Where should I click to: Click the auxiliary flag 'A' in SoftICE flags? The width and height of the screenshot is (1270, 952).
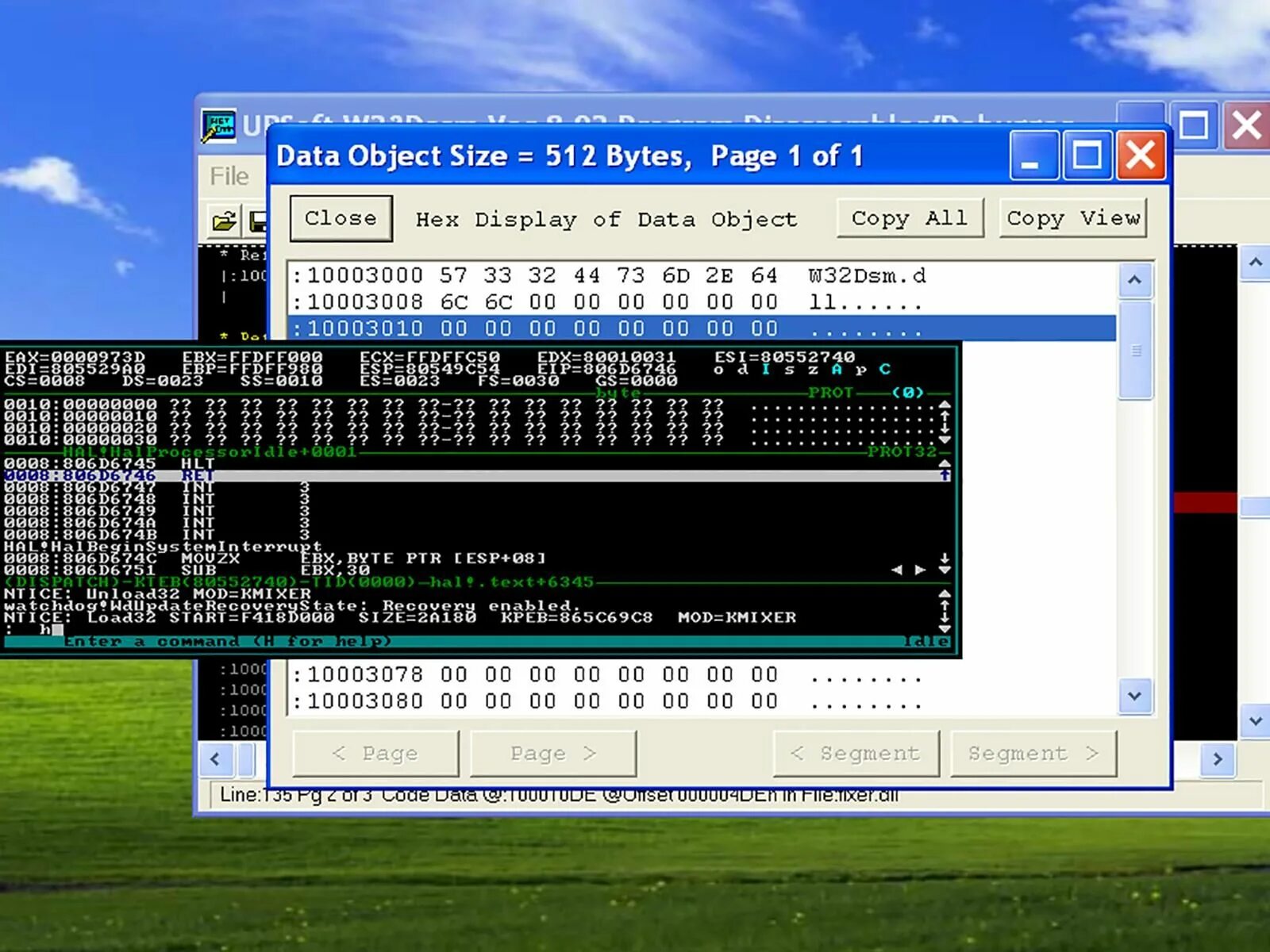[x=837, y=369]
